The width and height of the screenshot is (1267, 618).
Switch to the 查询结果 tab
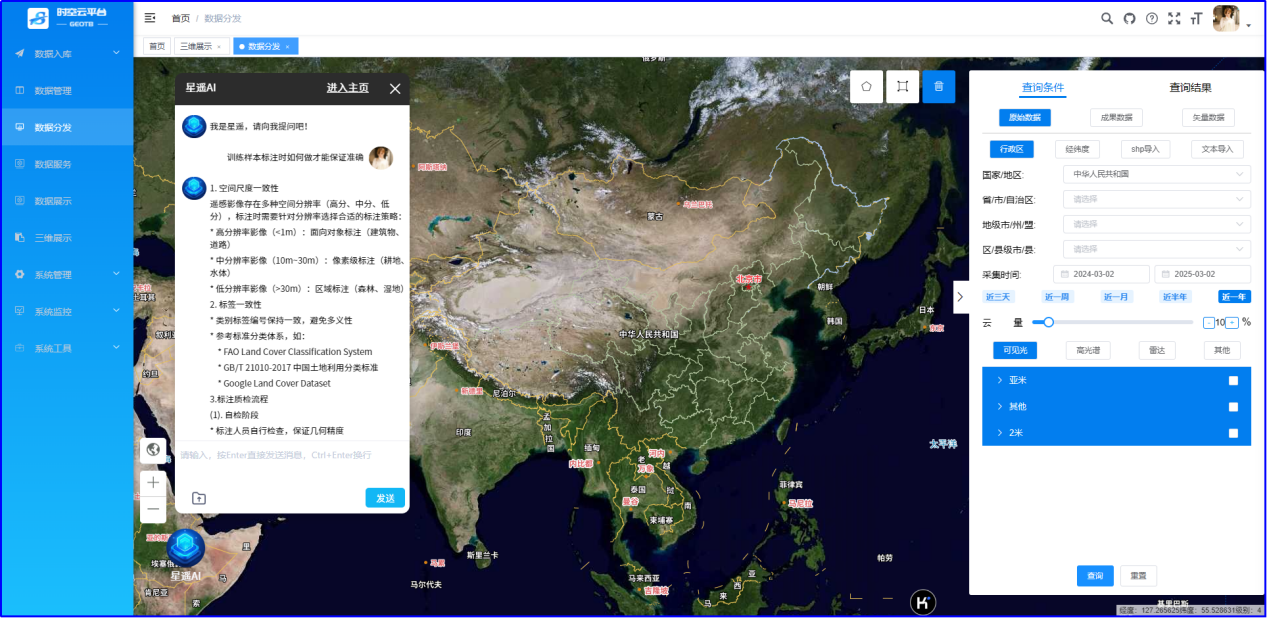[1190, 88]
